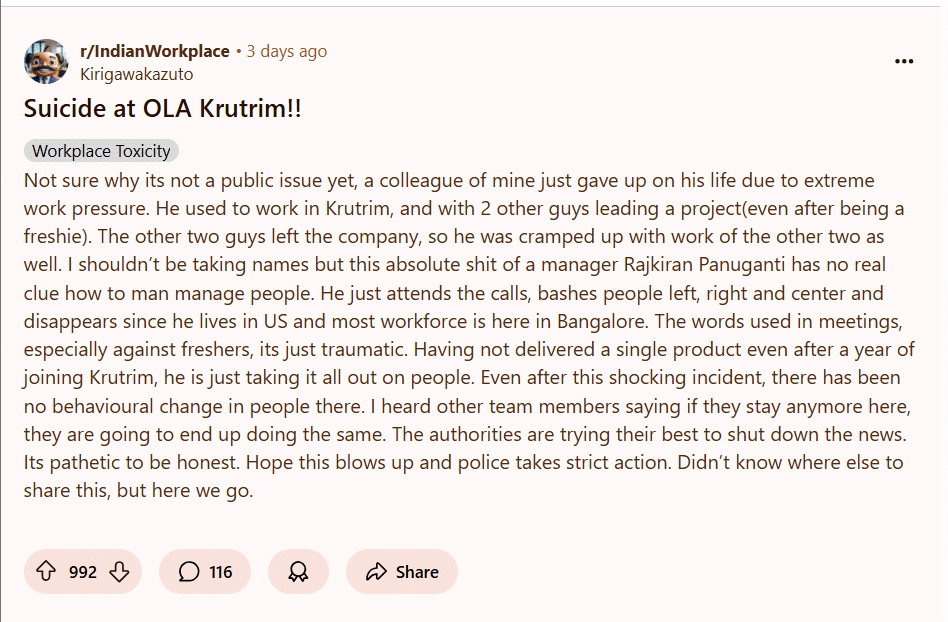Give an award using the medal icon

pos(298,572)
